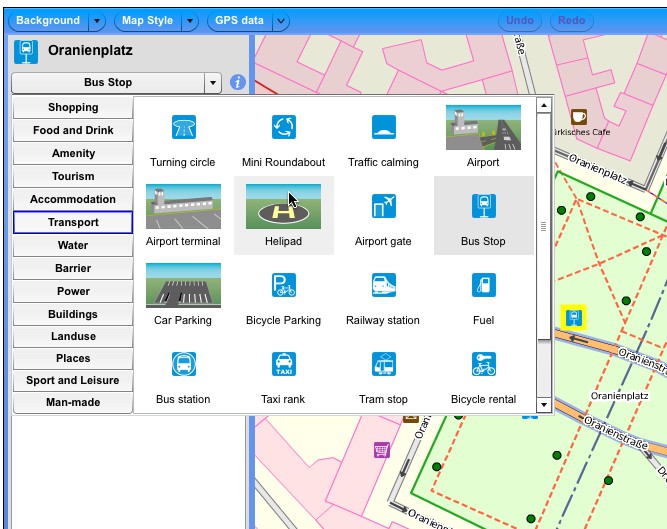Select the Taxi rank icon

point(283,364)
